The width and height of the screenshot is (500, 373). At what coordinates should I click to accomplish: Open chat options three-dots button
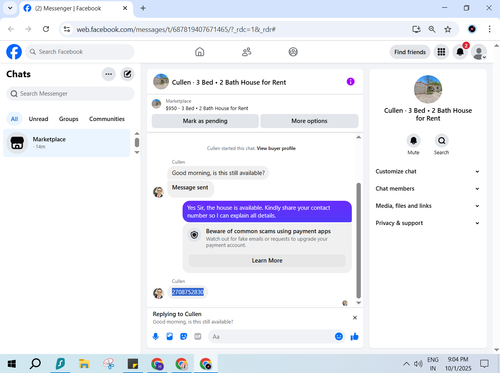click(109, 74)
